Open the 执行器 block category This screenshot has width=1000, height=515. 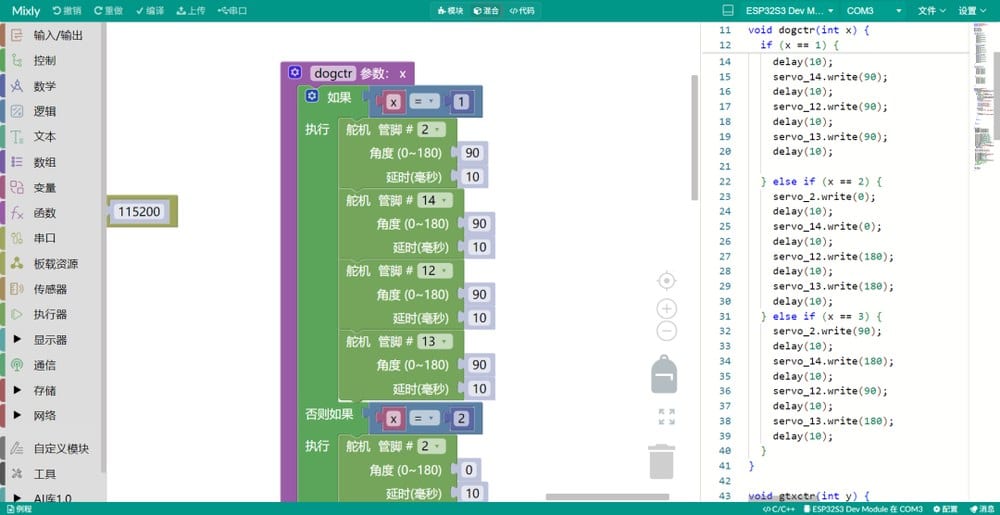click(x=51, y=314)
